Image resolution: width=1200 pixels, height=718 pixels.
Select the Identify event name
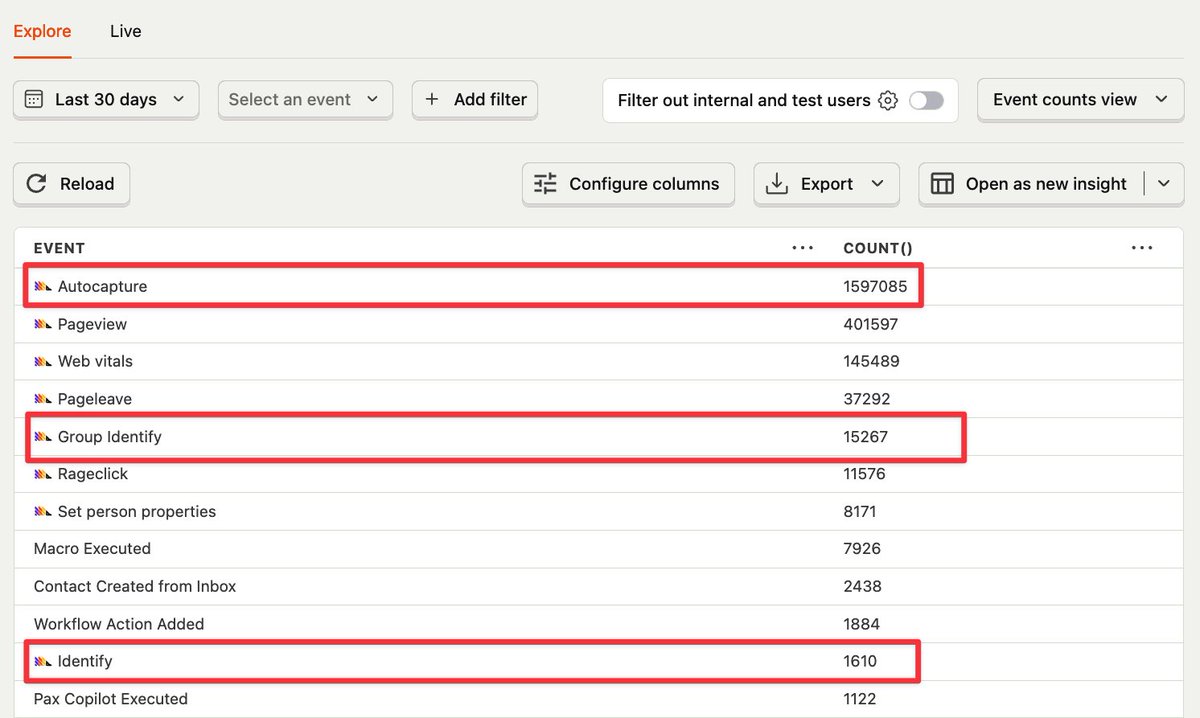(85, 661)
